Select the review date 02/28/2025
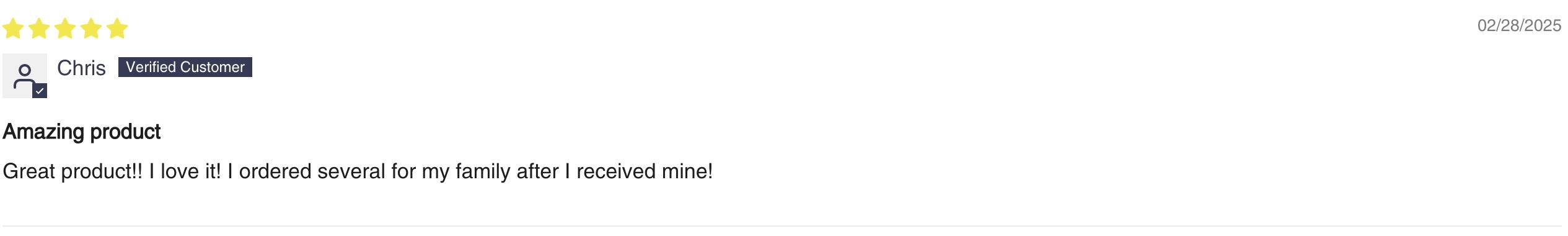1568x236 pixels. (x=1519, y=25)
